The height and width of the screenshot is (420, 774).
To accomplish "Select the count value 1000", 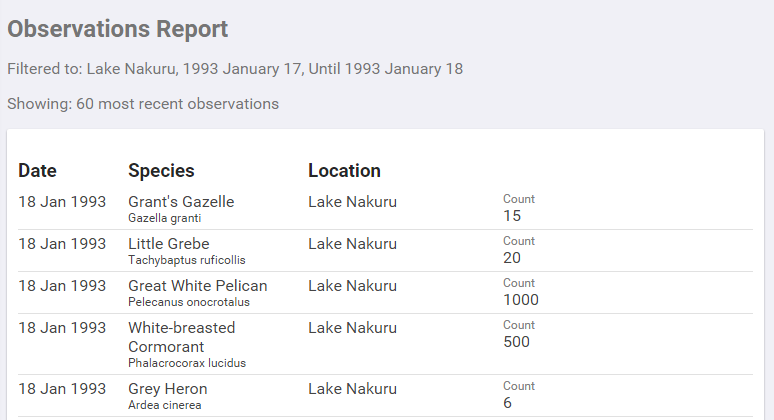I will [x=520, y=300].
